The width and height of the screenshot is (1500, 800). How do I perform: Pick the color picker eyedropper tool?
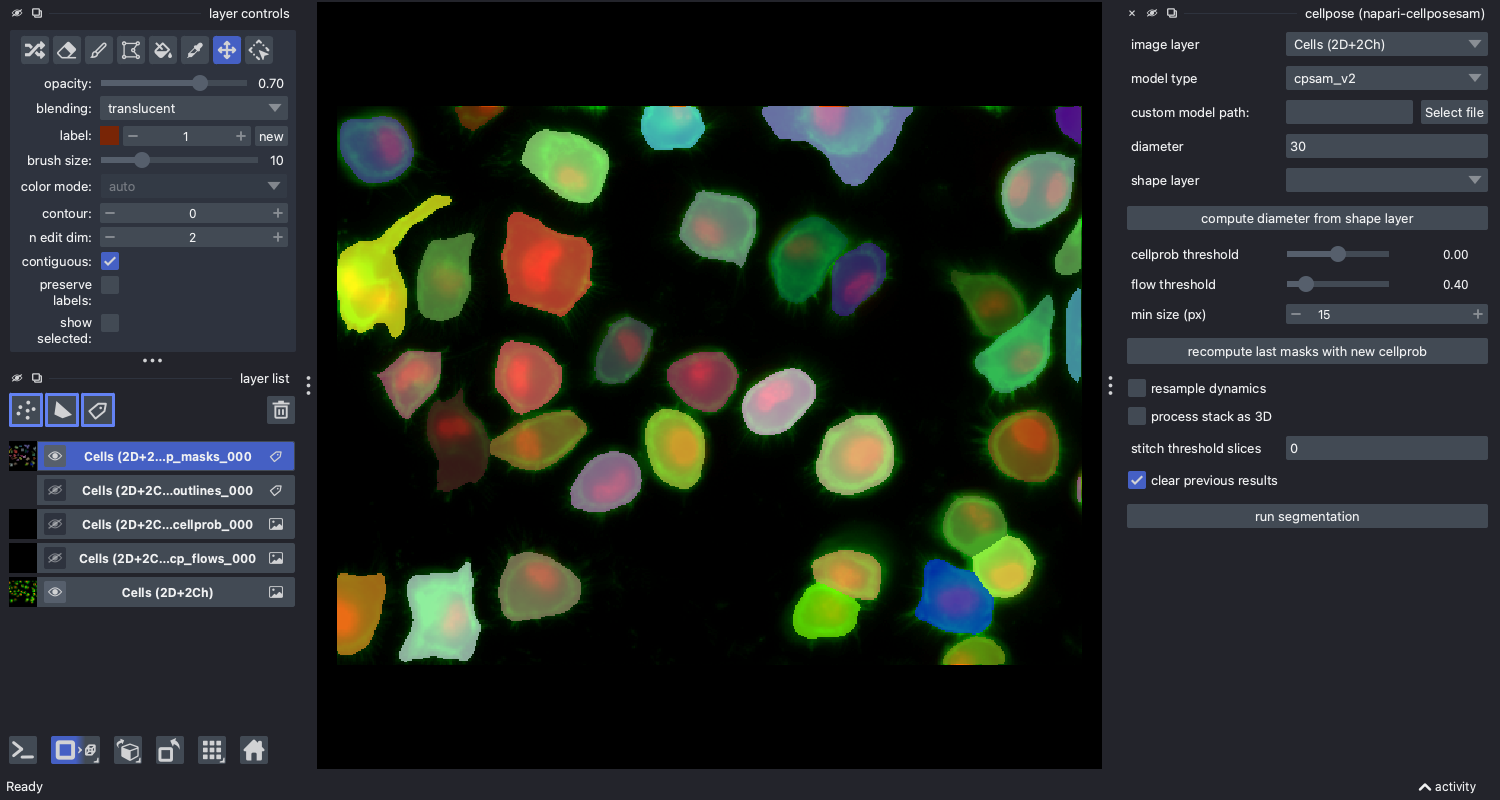(195, 49)
